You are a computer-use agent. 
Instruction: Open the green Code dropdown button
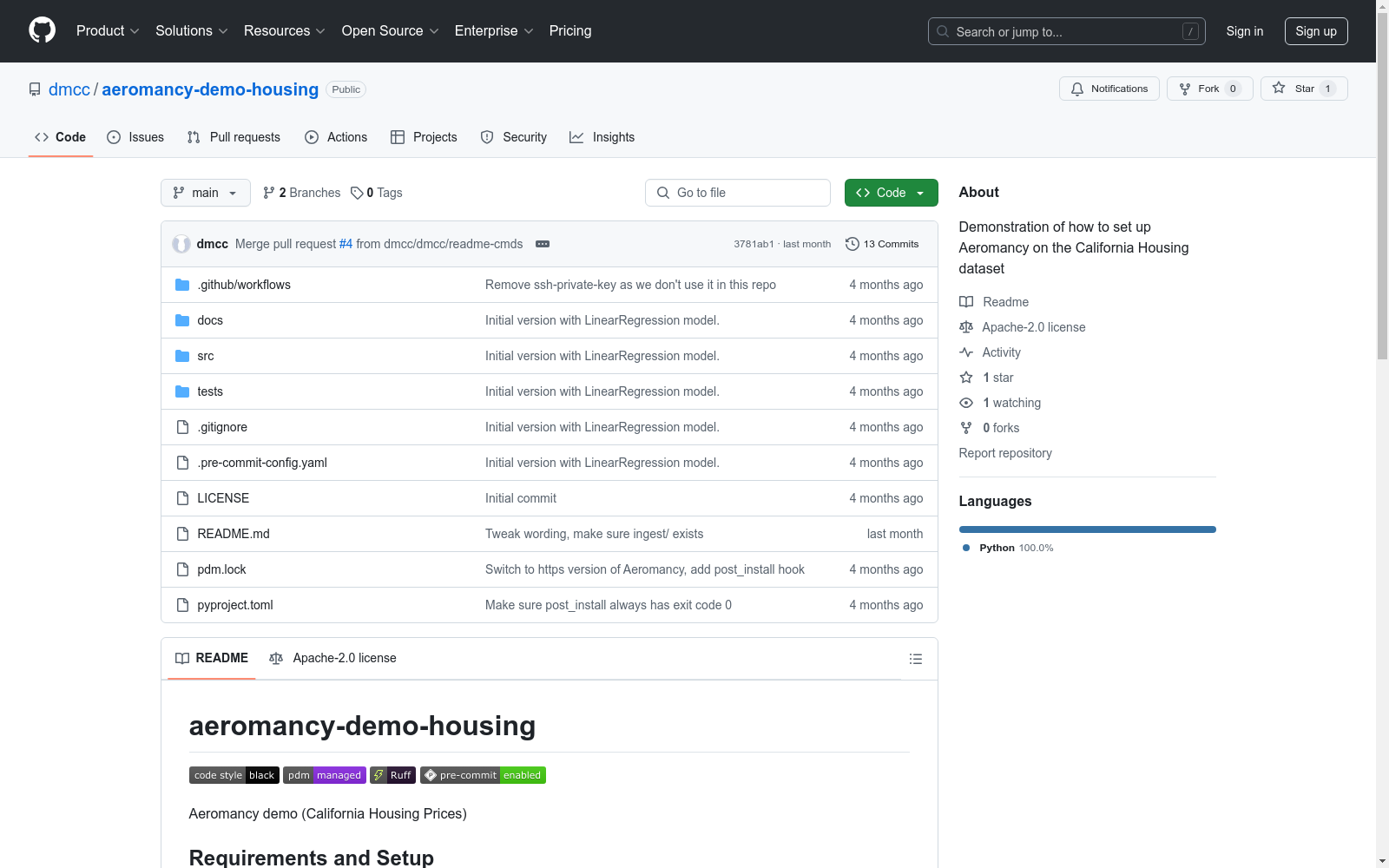891,193
